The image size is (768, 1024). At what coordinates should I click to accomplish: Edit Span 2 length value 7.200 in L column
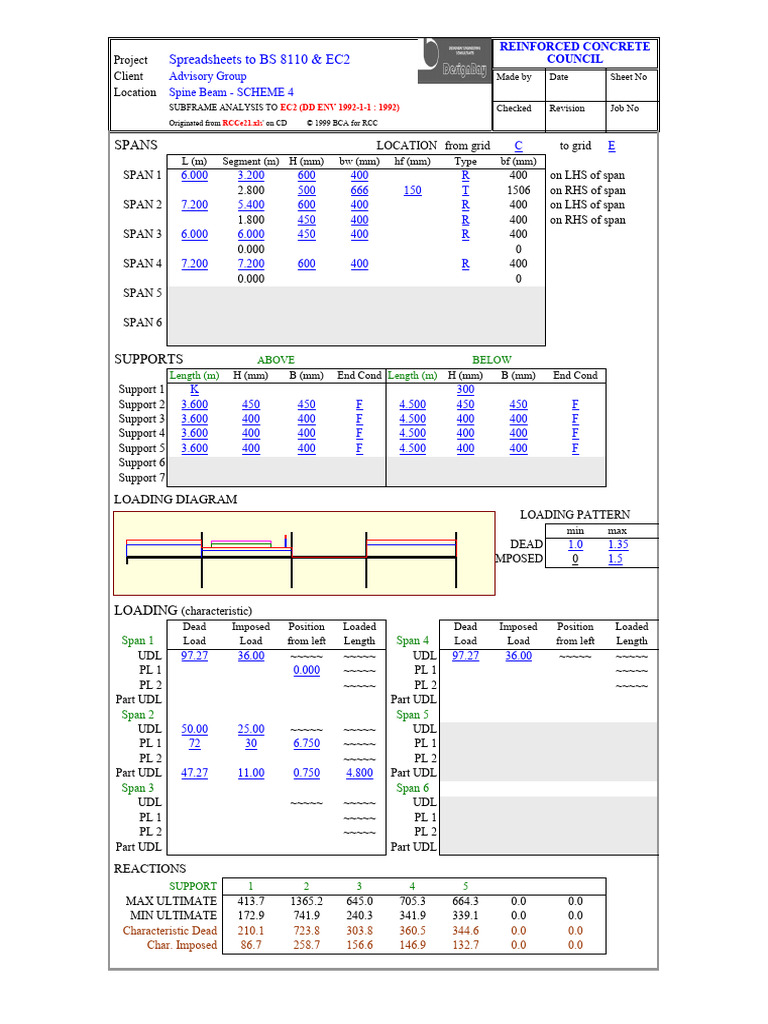click(x=195, y=204)
